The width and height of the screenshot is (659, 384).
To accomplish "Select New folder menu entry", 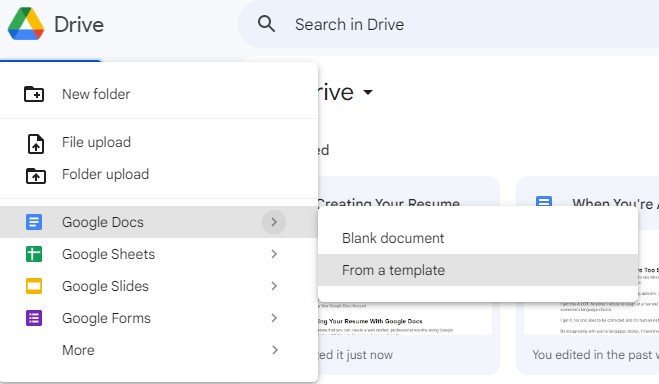I will (x=159, y=94).
